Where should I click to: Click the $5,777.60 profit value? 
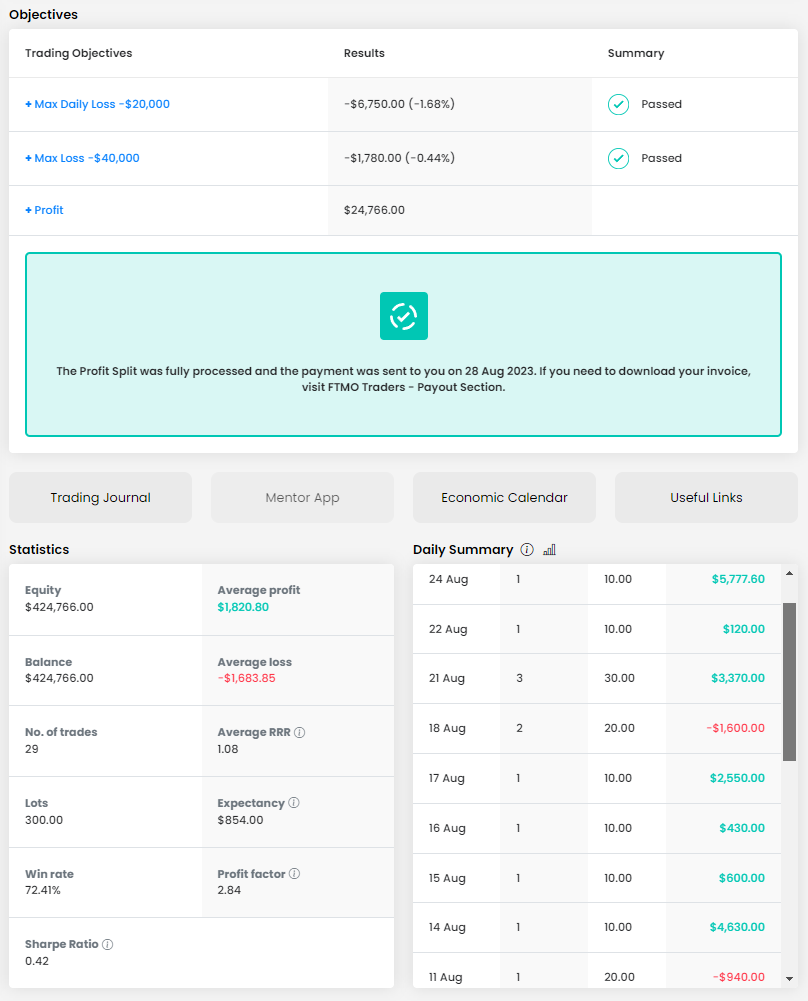[x=738, y=579]
